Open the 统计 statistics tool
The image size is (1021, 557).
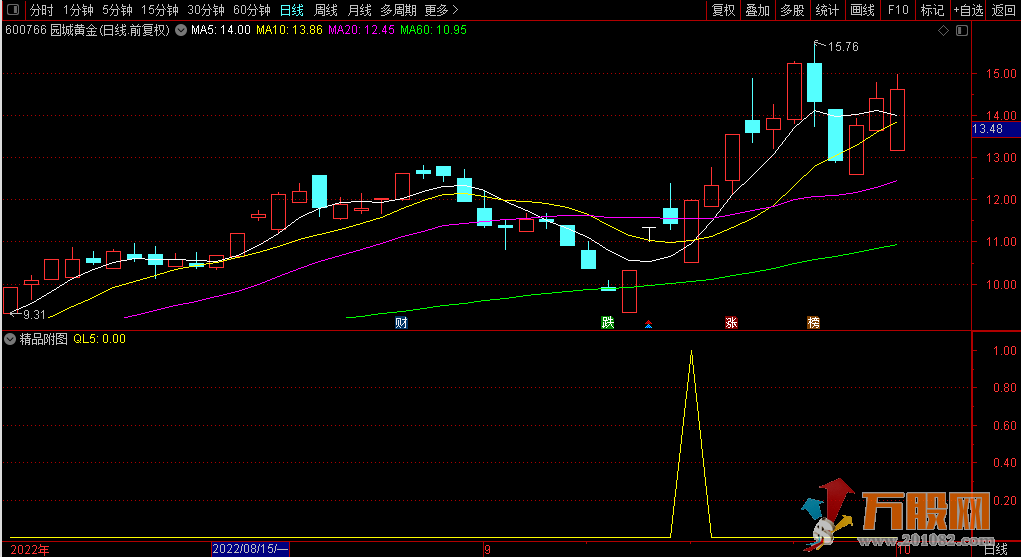coord(827,10)
